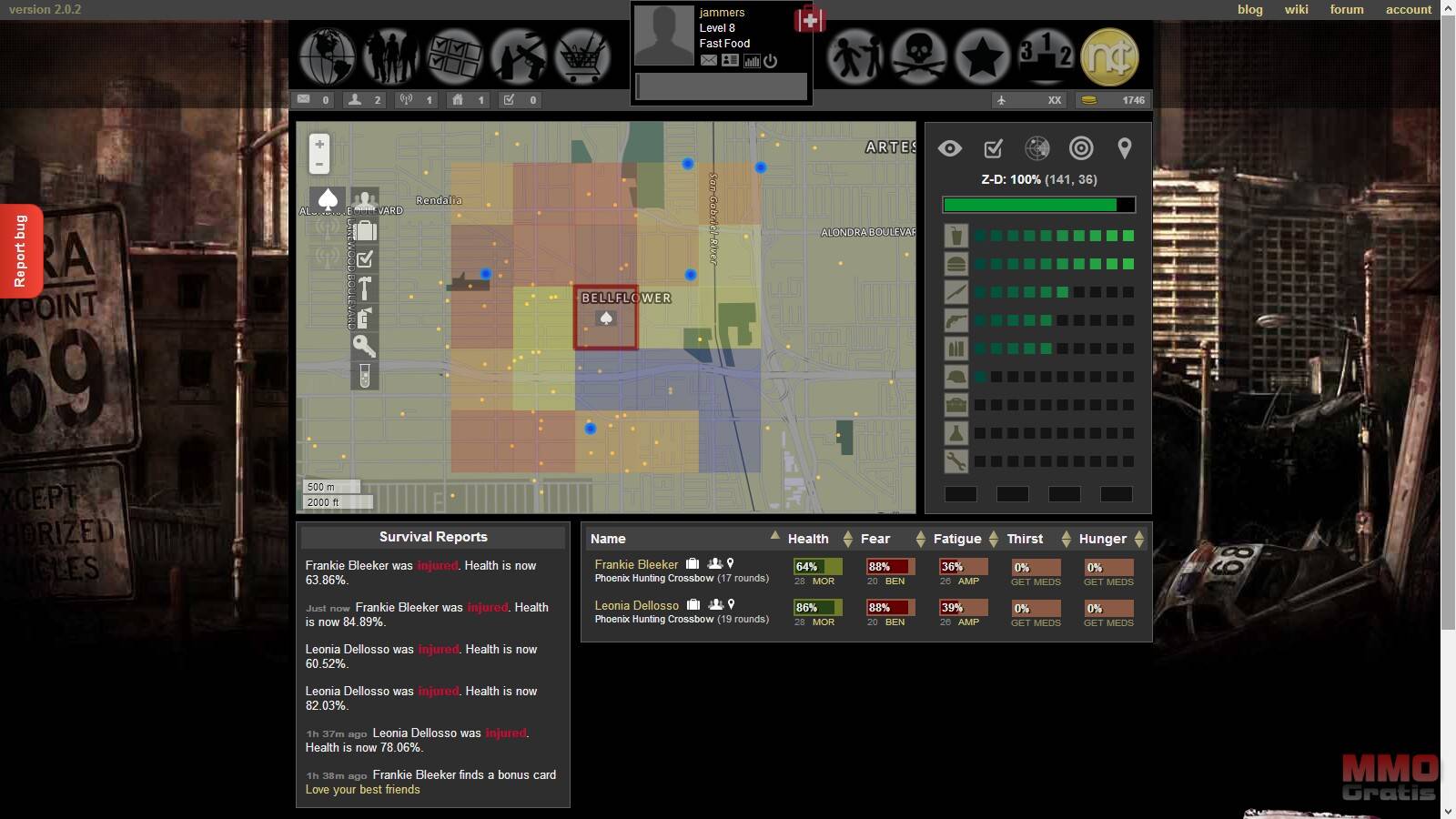
Task: Select the hammer icon in map toolbar
Action: (x=365, y=288)
